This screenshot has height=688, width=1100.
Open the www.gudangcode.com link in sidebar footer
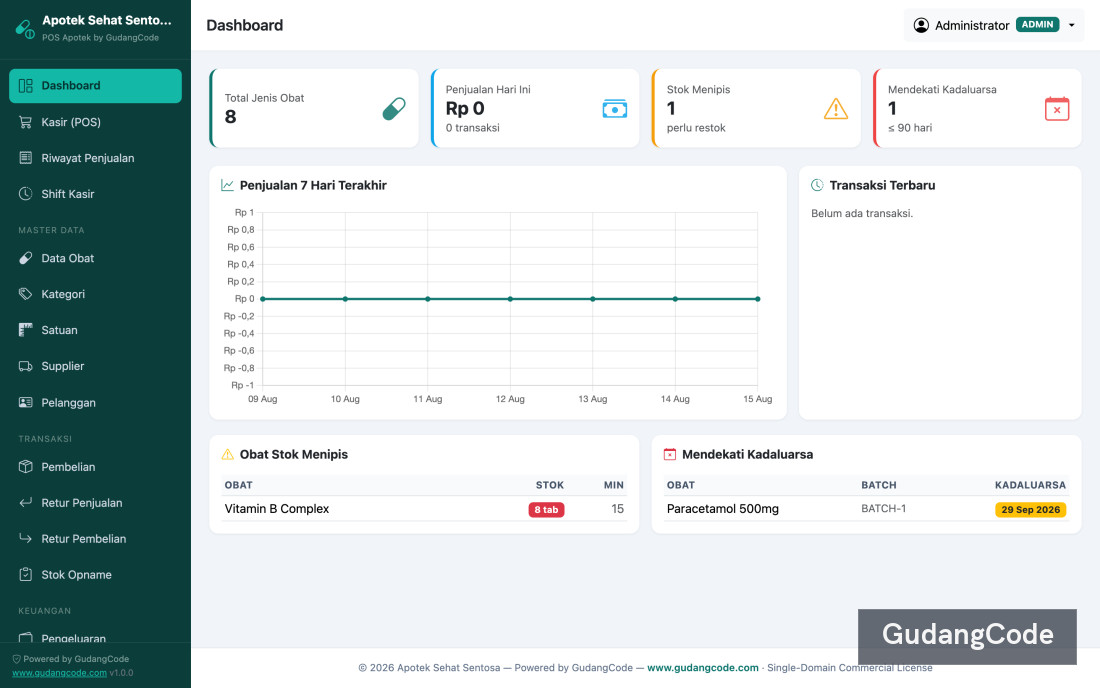point(60,673)
